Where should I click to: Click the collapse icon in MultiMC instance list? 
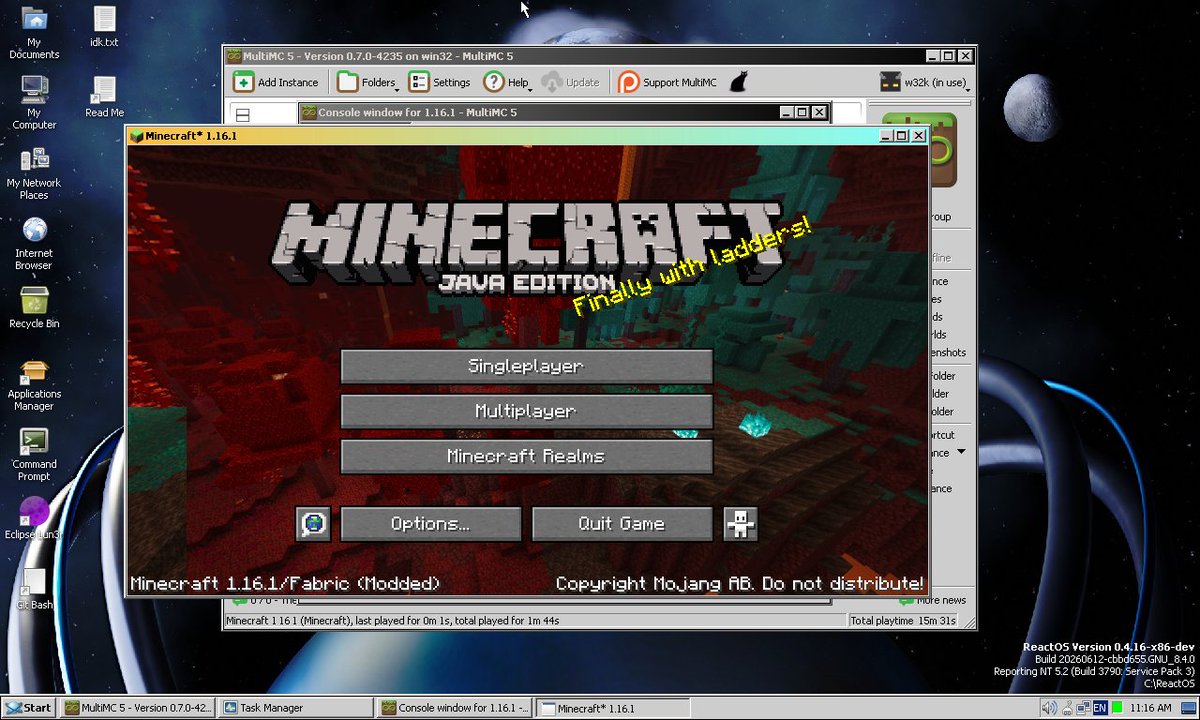pyautogui.click(x=242, y=115)
